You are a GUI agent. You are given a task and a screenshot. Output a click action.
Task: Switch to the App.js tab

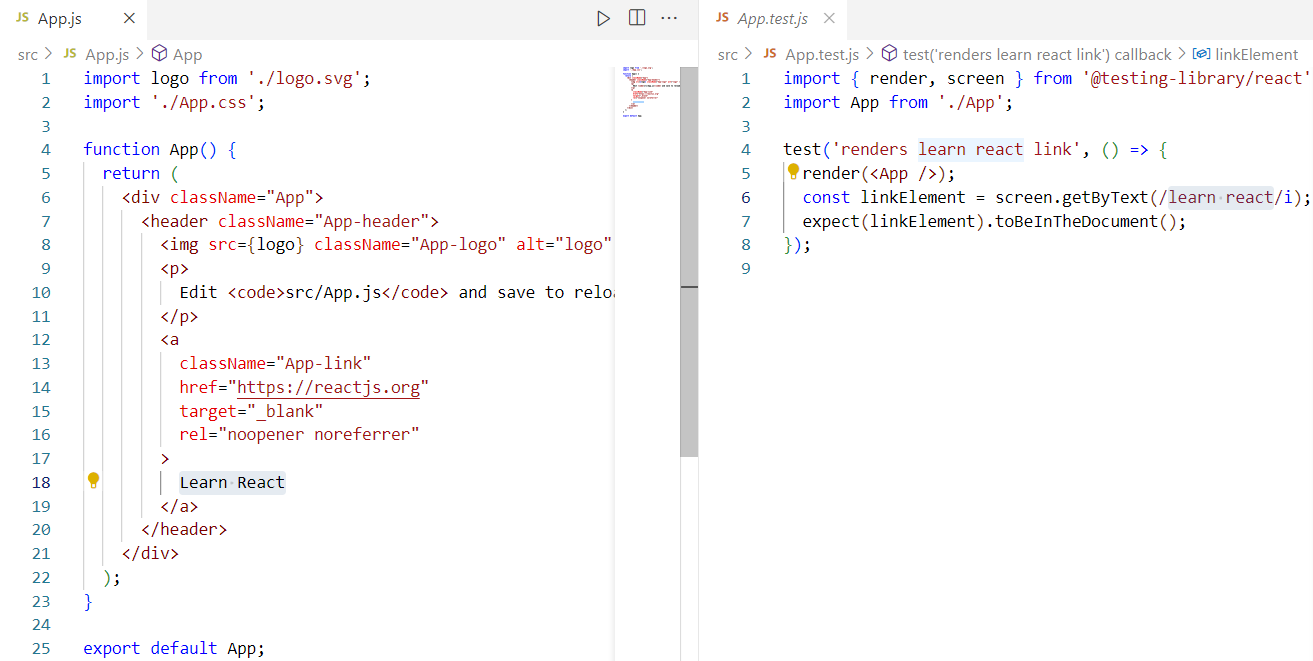coord(60,17)
